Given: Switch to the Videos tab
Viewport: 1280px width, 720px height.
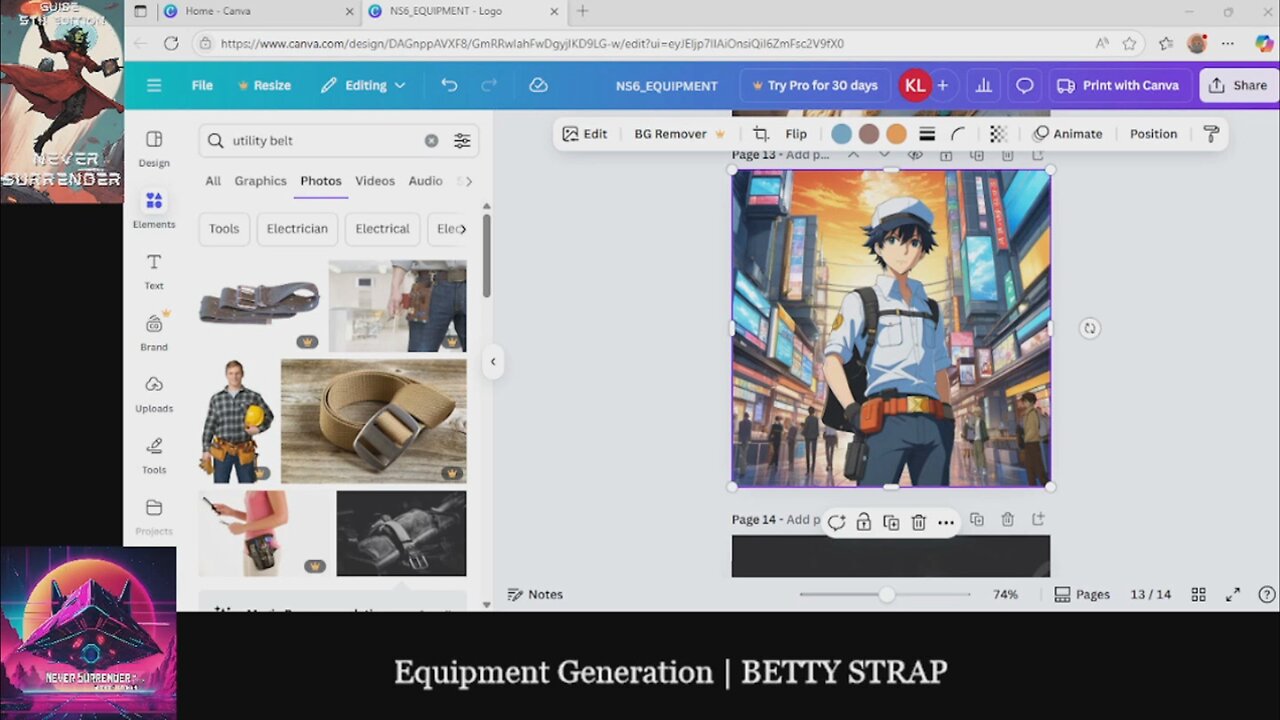Looking at the screenshot, I should pos(374,181).
